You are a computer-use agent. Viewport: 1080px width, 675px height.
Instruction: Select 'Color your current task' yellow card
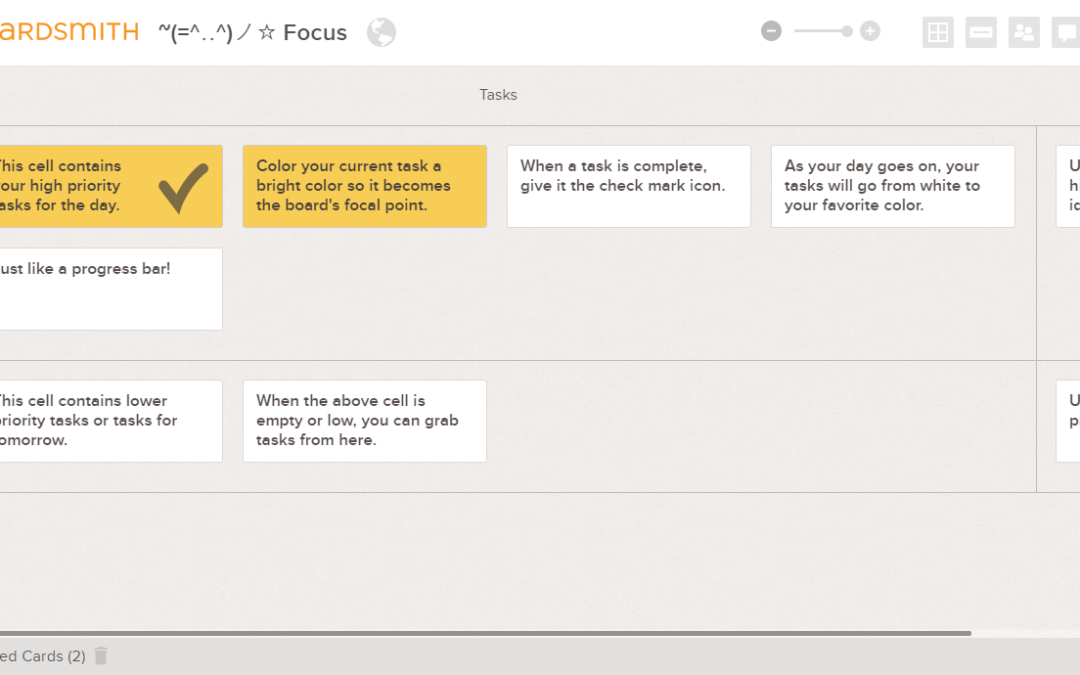(364, 186)
